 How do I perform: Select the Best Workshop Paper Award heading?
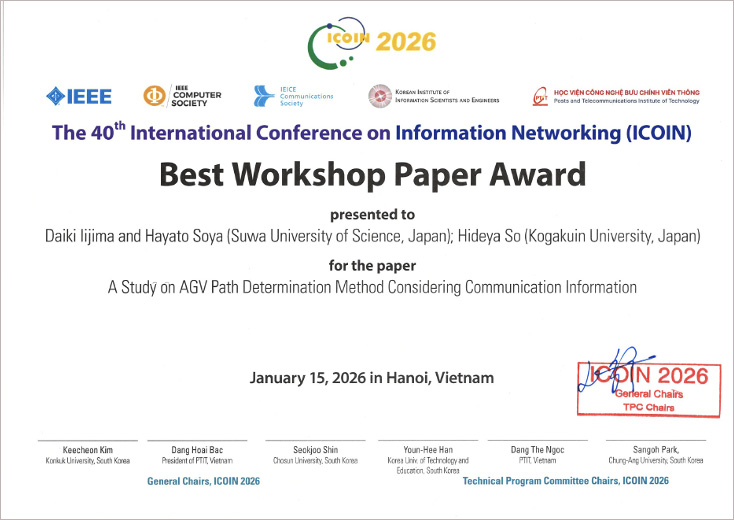[x=372, y=174]
